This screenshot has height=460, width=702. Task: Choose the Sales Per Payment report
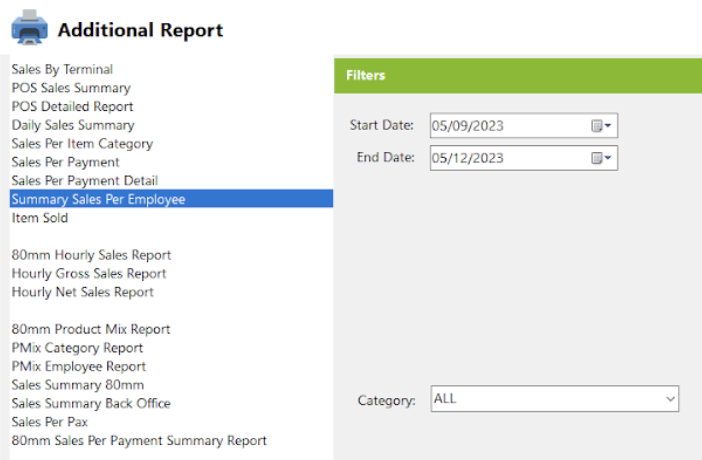[65, 162]
